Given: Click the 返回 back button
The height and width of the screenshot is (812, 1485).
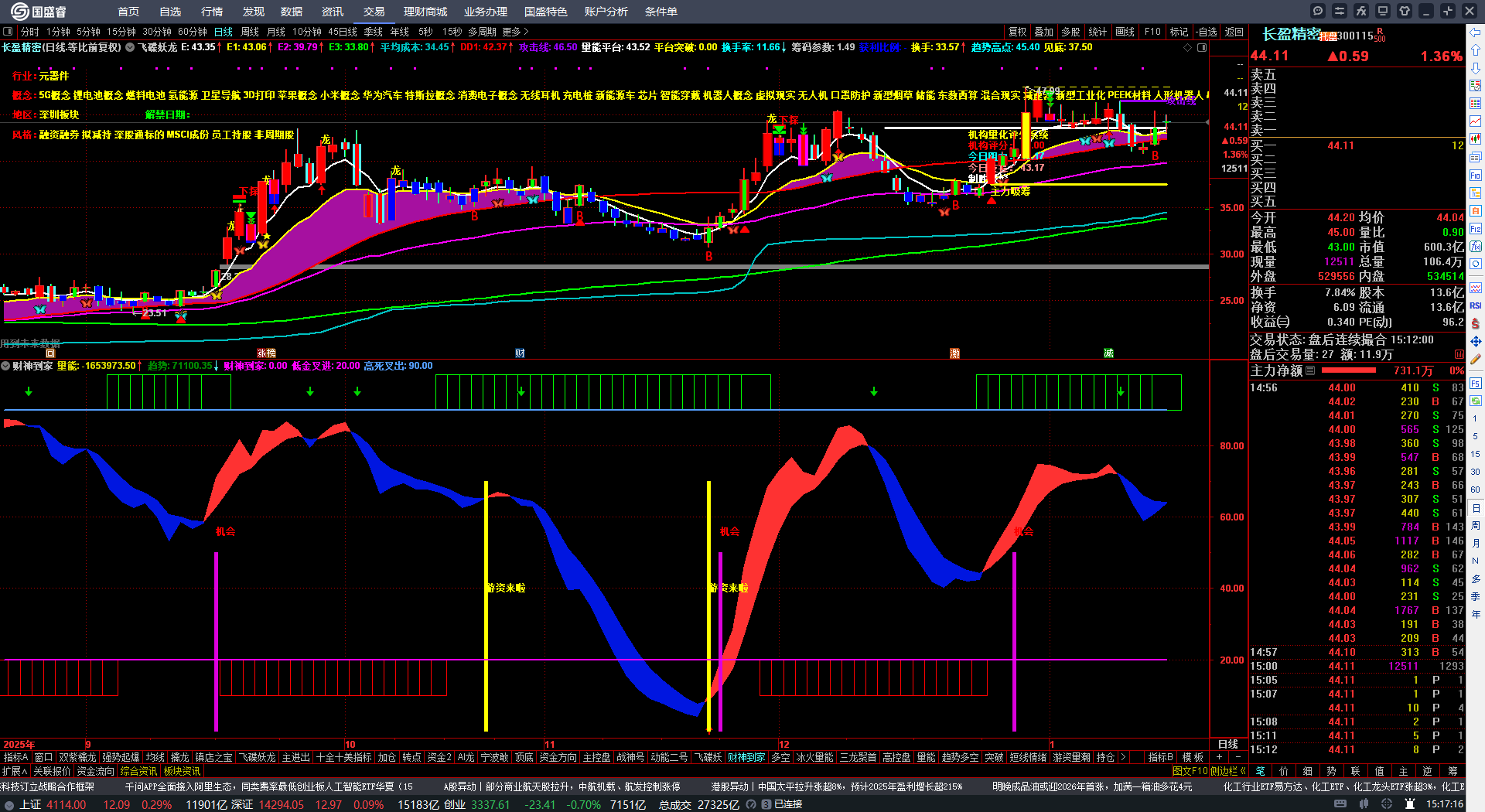Looking at the screenshot, I should pos(1234,32).
